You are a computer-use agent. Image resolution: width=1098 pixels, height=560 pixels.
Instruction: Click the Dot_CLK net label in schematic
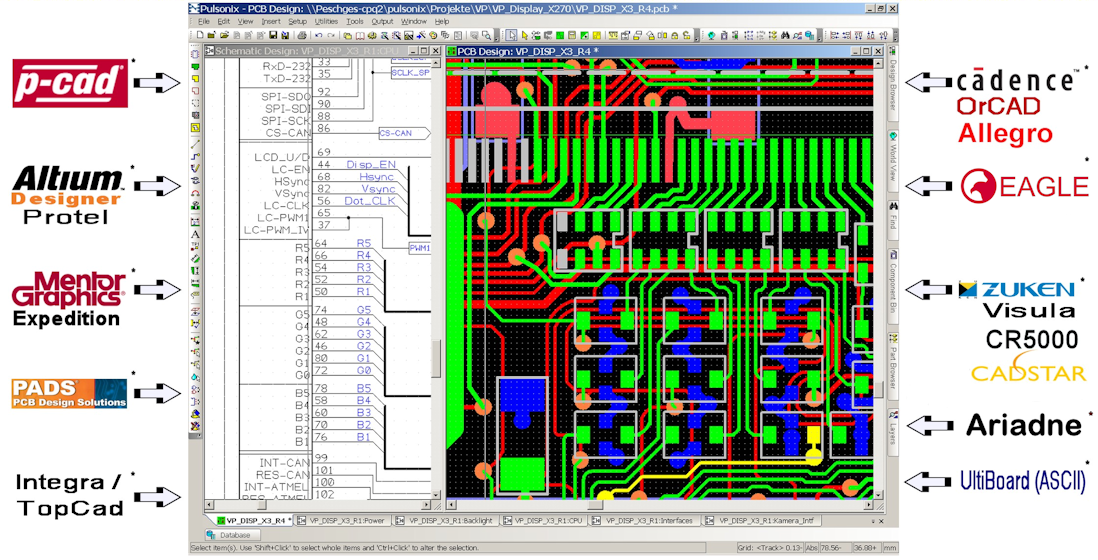[x=370, y=201]
